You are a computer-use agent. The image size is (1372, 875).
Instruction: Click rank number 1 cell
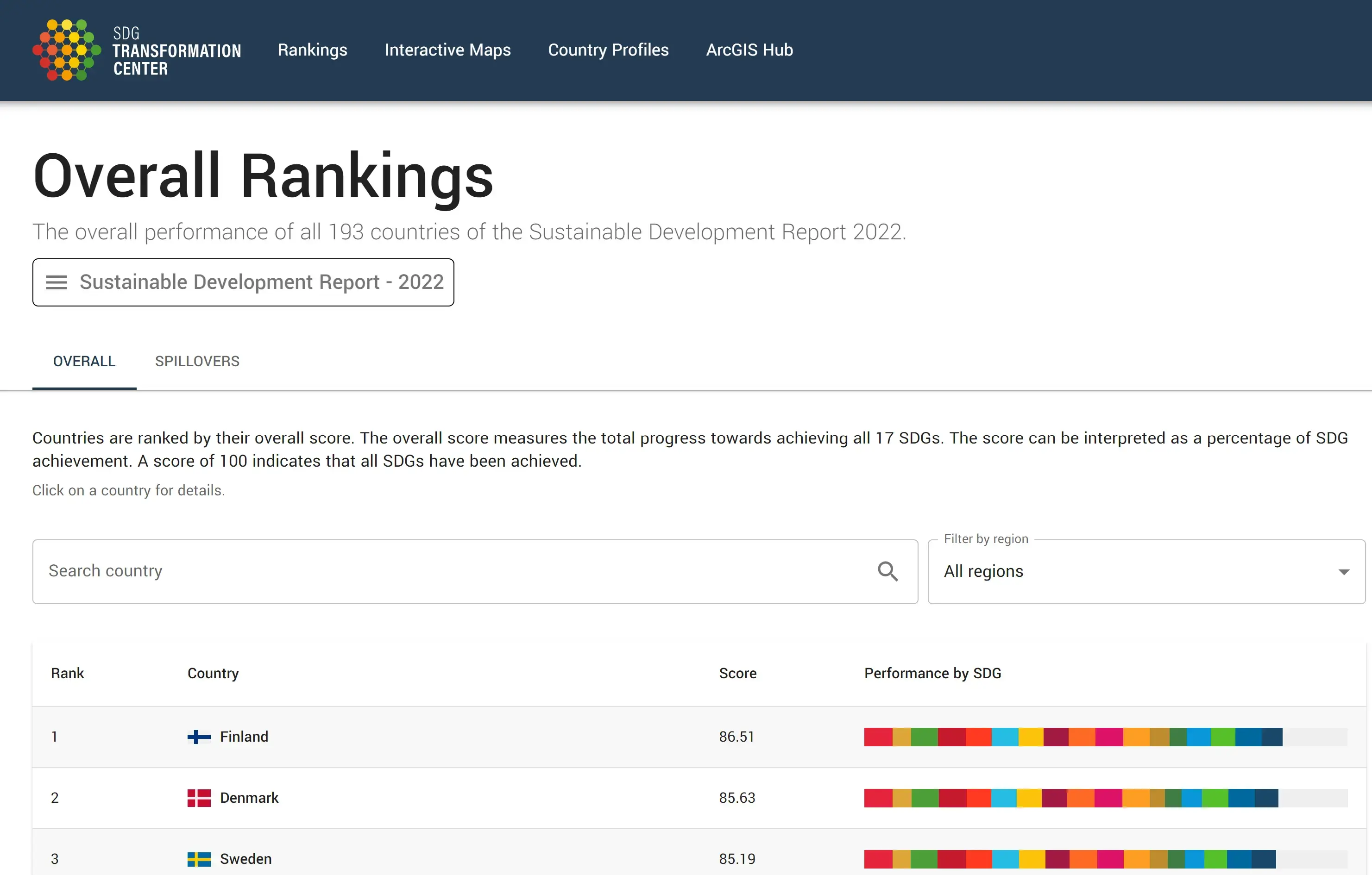point(54,737)
